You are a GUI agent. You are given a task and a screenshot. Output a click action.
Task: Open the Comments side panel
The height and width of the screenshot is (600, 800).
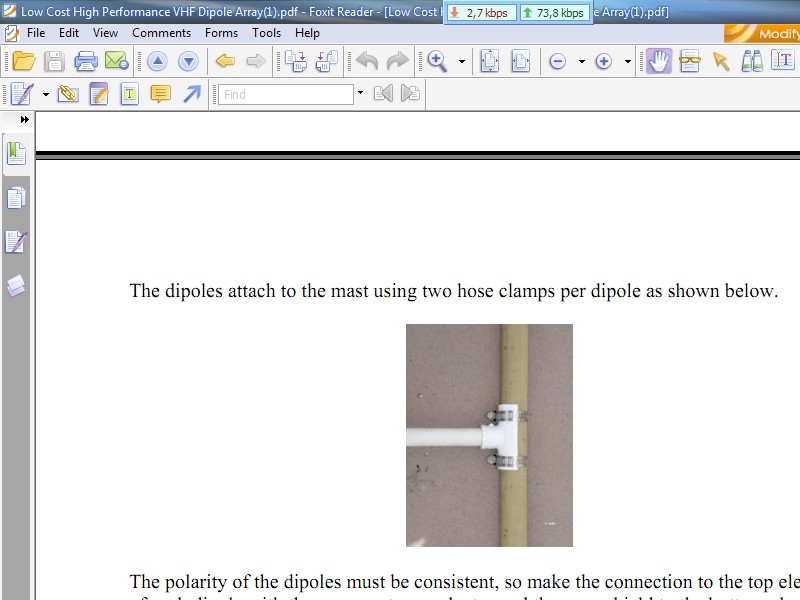(x=16, y=242)
